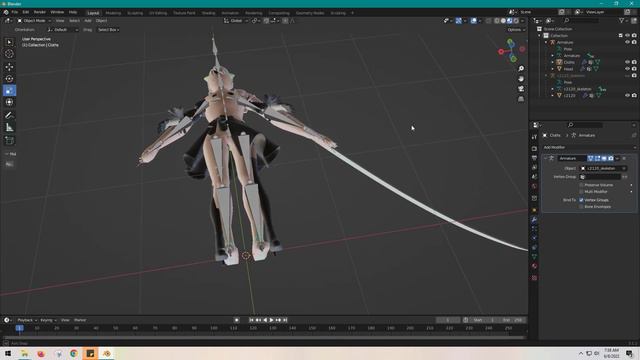Screen dimensions: 640x360
Task: Select the Move tool in left toolbar
Action: (9, 67)
